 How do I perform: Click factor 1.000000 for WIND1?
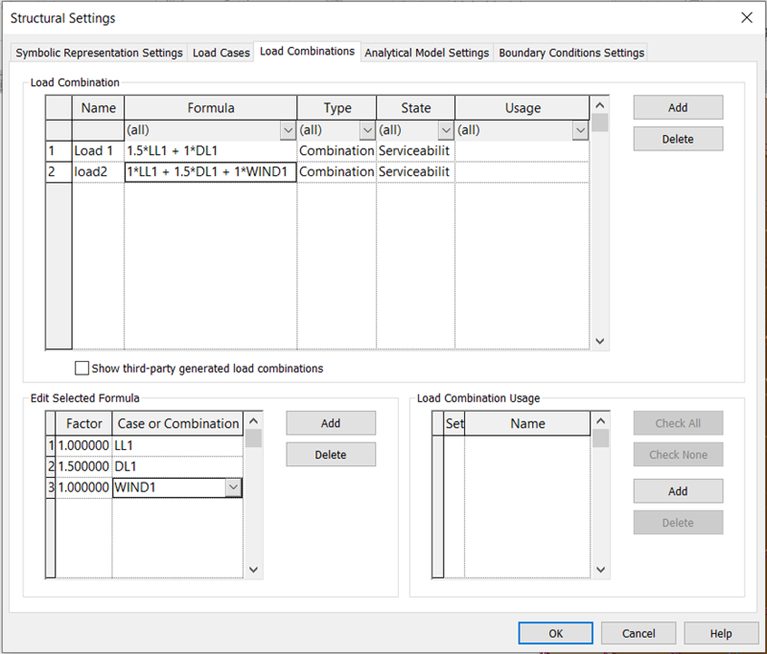pyautogui.click(x=84, y=488)
